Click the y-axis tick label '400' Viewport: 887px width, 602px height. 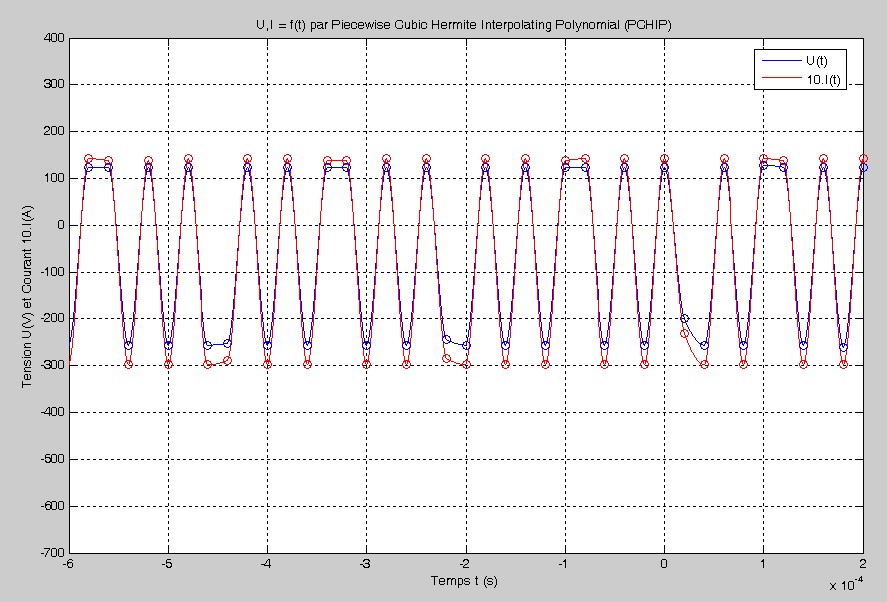(x=54, y=38)
